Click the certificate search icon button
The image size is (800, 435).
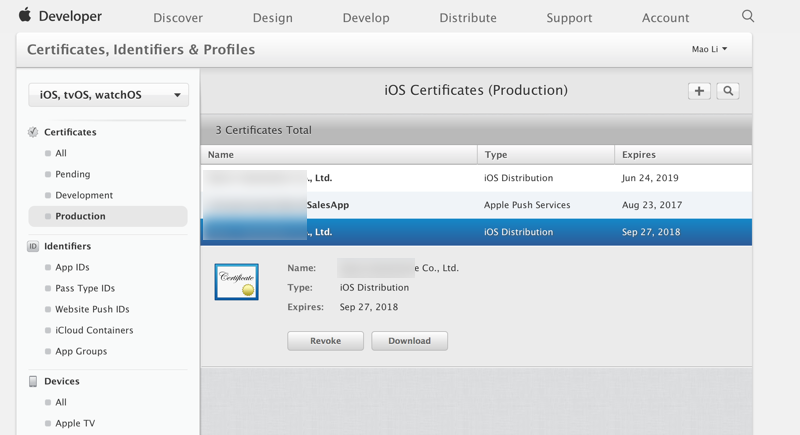click(x=728, y=91)
